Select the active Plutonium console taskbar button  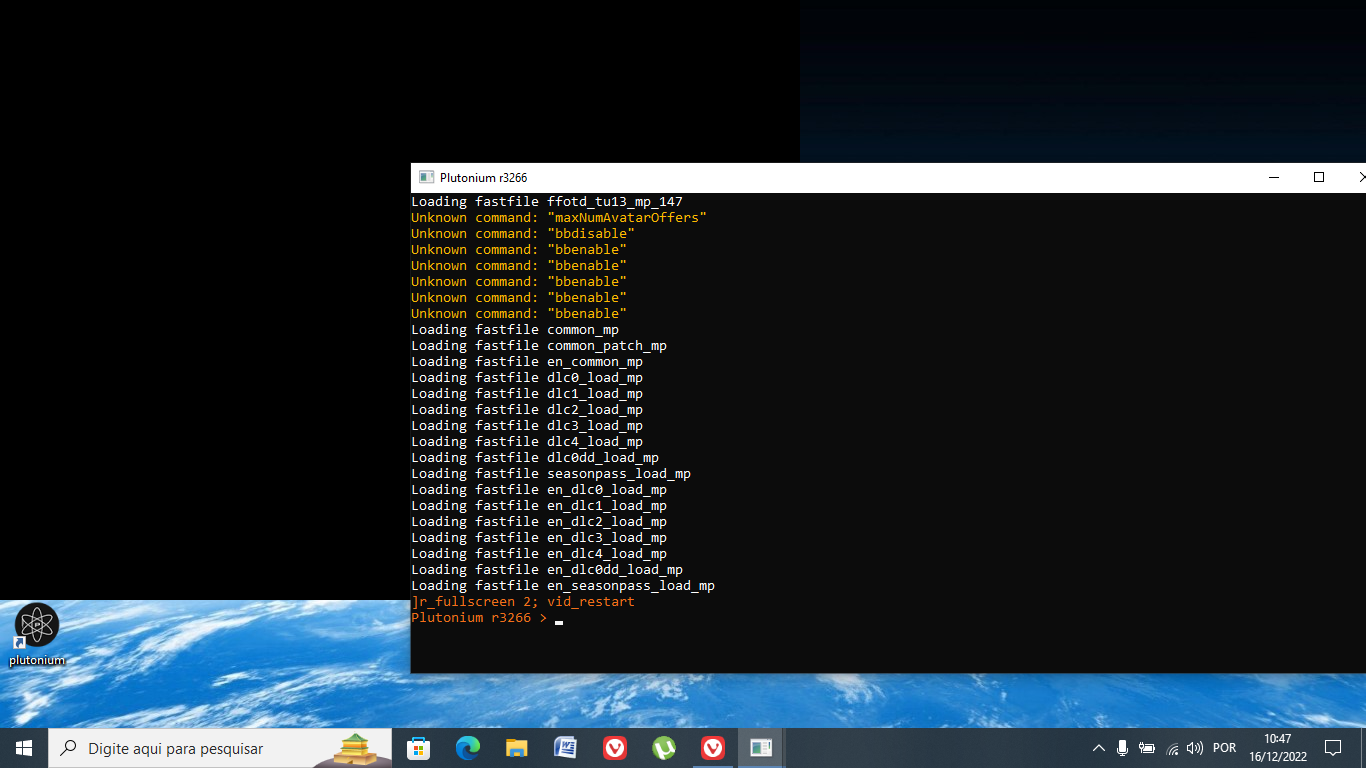(761, 748)
